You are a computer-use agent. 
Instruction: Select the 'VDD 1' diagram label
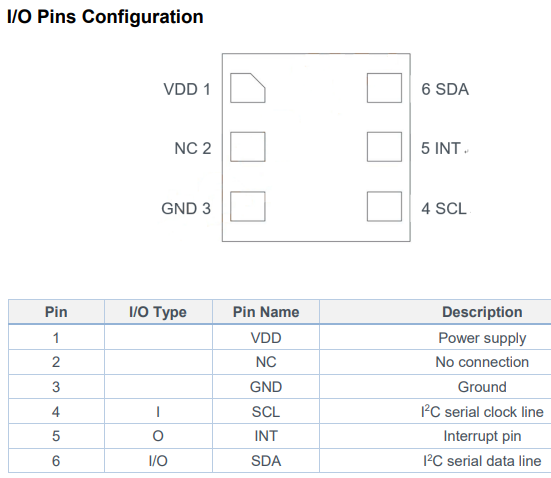click(x=187, y=89)
